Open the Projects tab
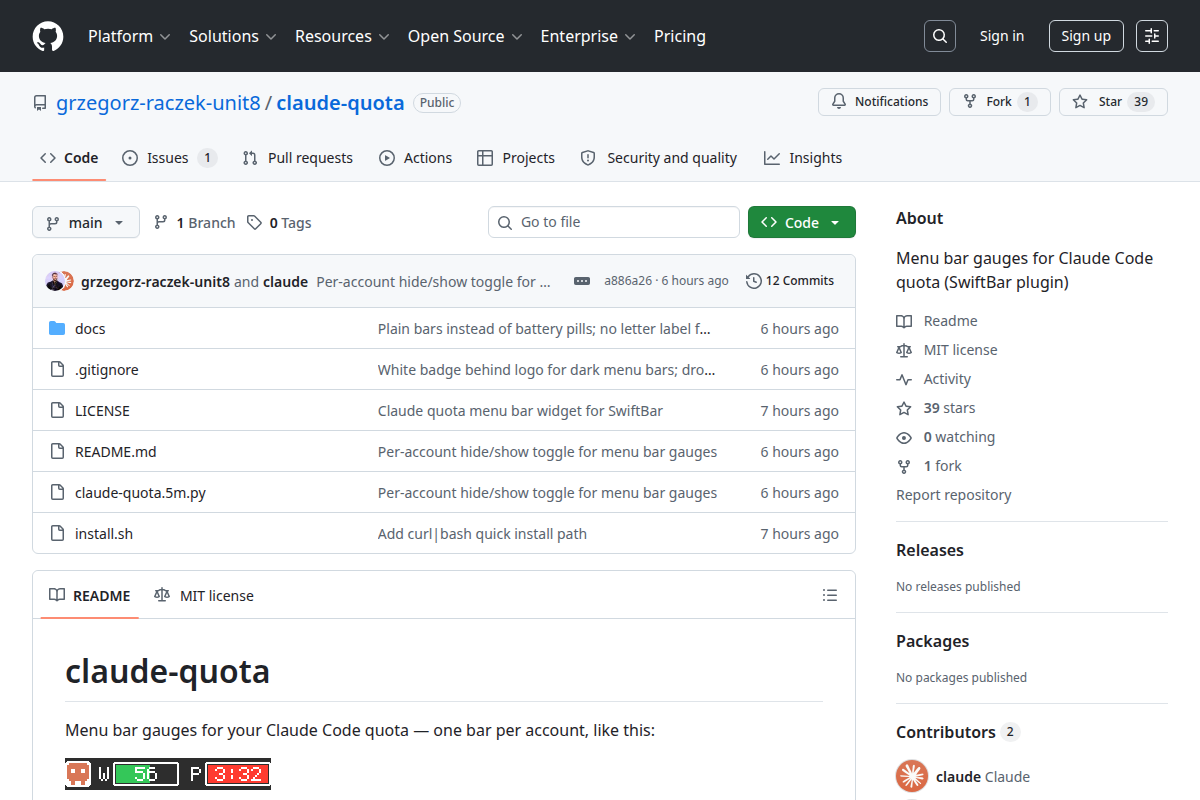Image resolution: width=1200 pixels, height=800 pixels. 516,158
